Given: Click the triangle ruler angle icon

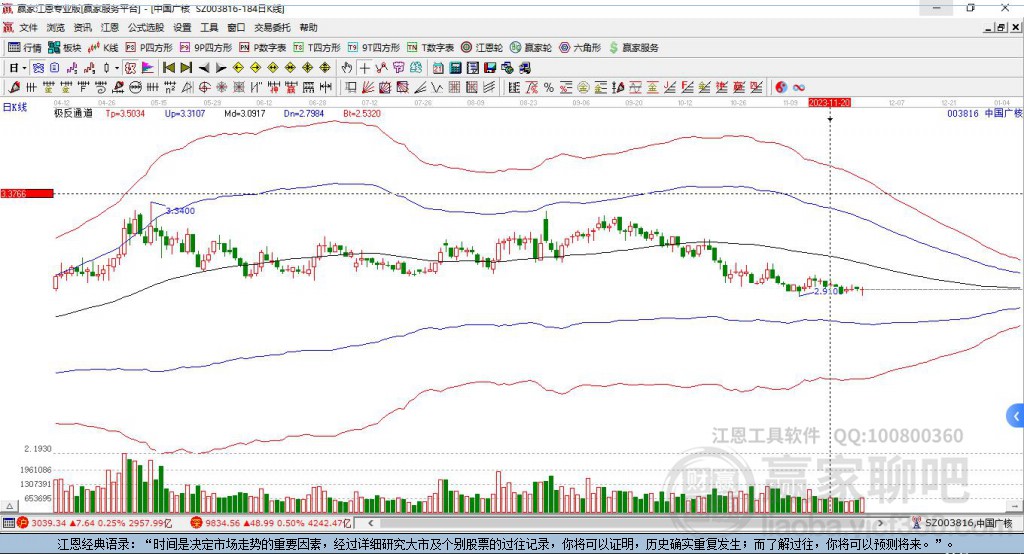Looking at the screenshot, I should click(x=187, y=88).
